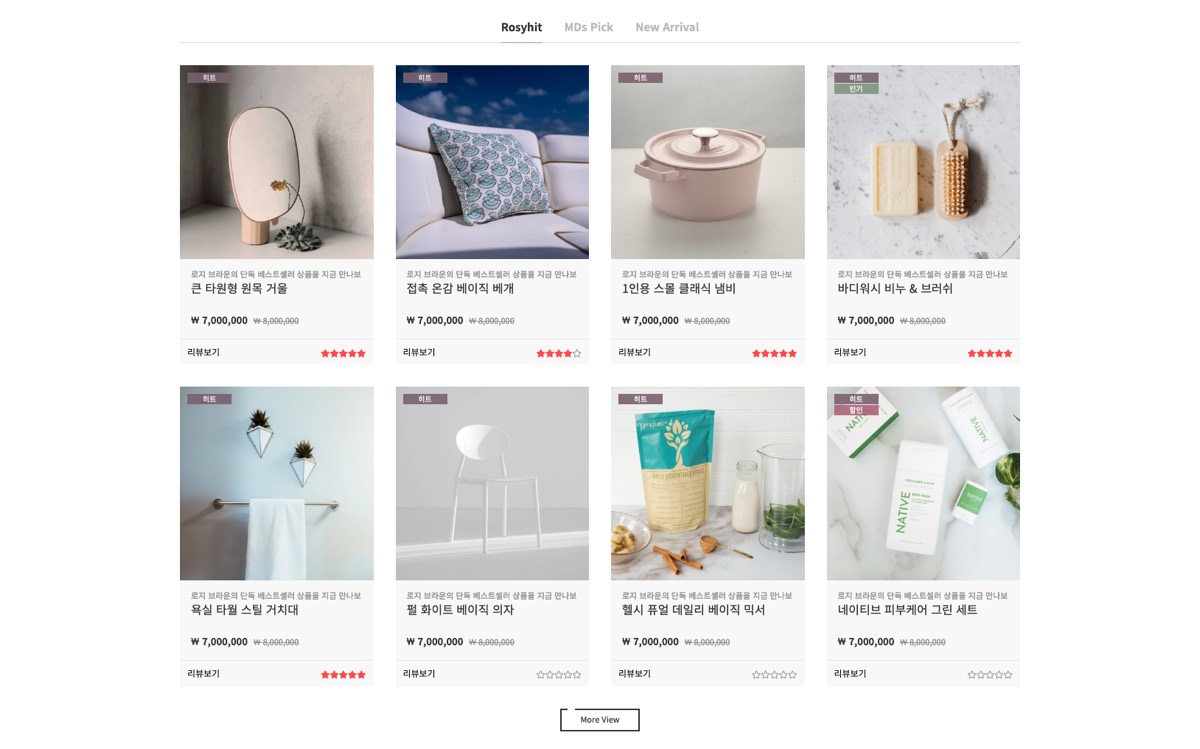Viewport: 1200px width, 749px height.
Task: Open 리뷰보기 for 1인용 스몰 클래식 냄비
Action: (x=634, y=352)
